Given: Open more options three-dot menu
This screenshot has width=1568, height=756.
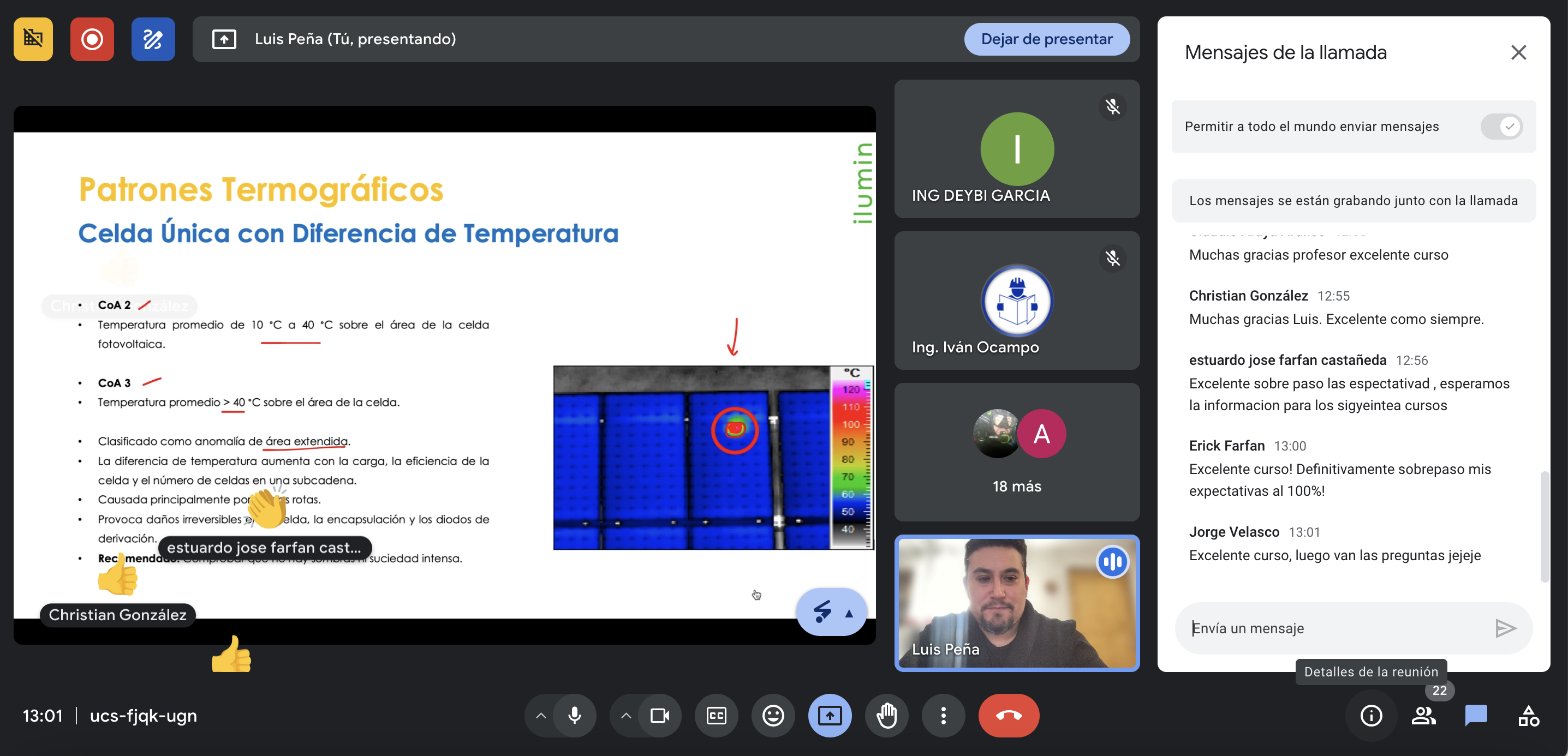Looking at the screenshot, I should point(943,715).
